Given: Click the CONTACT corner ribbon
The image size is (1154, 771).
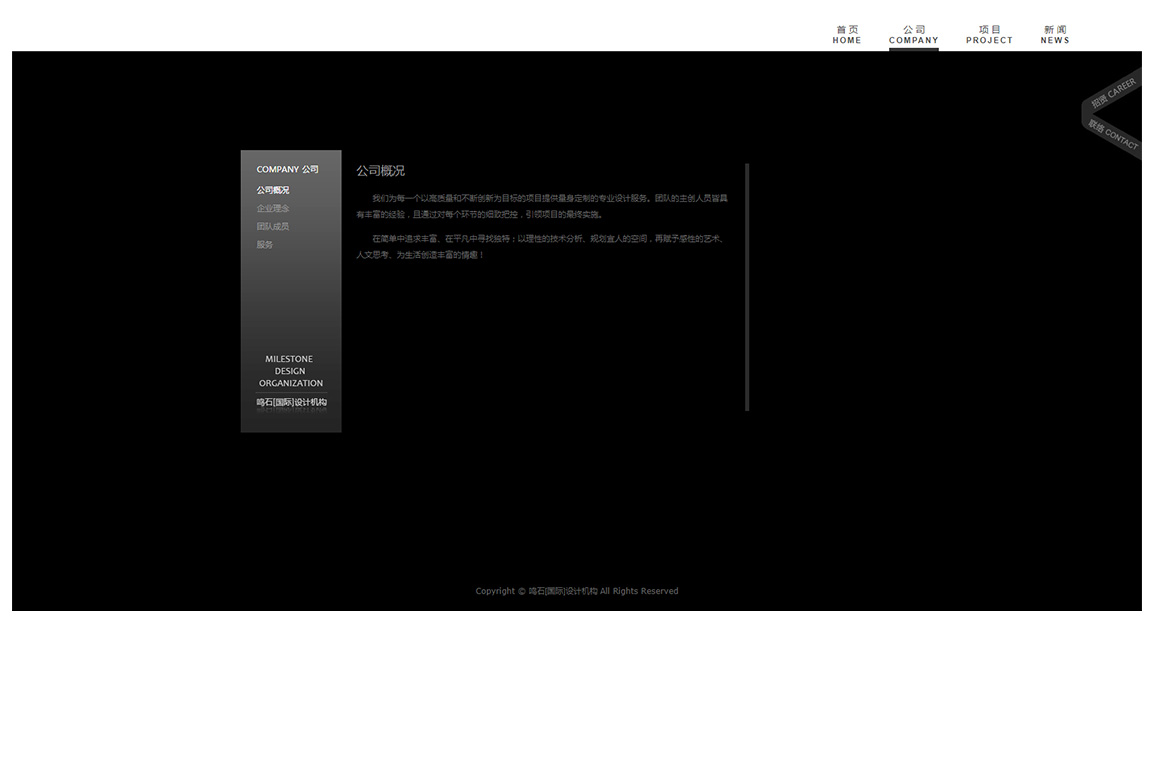Looking at the screenshot, I should pyautogui.click(x=1114, y=136).
